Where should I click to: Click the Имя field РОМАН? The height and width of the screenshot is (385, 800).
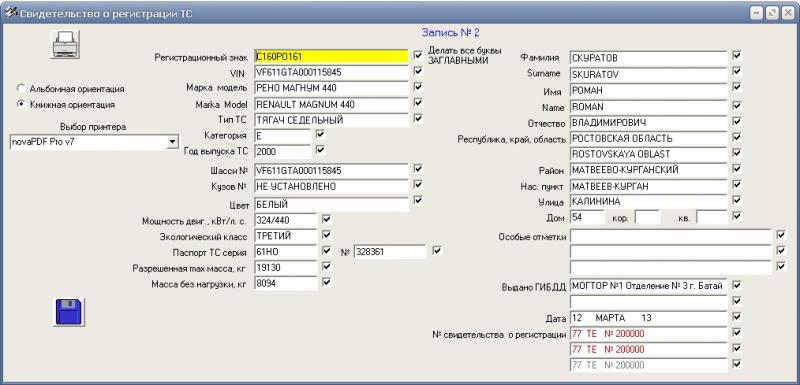(648, 91)
